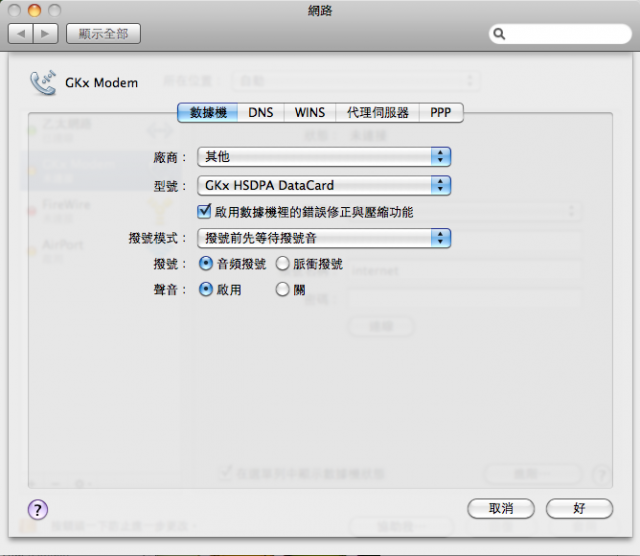Image resolution: width=640 pixels, height=556 pixels.
Task: Click the GKx Modem phone icon
Action: 42,83
